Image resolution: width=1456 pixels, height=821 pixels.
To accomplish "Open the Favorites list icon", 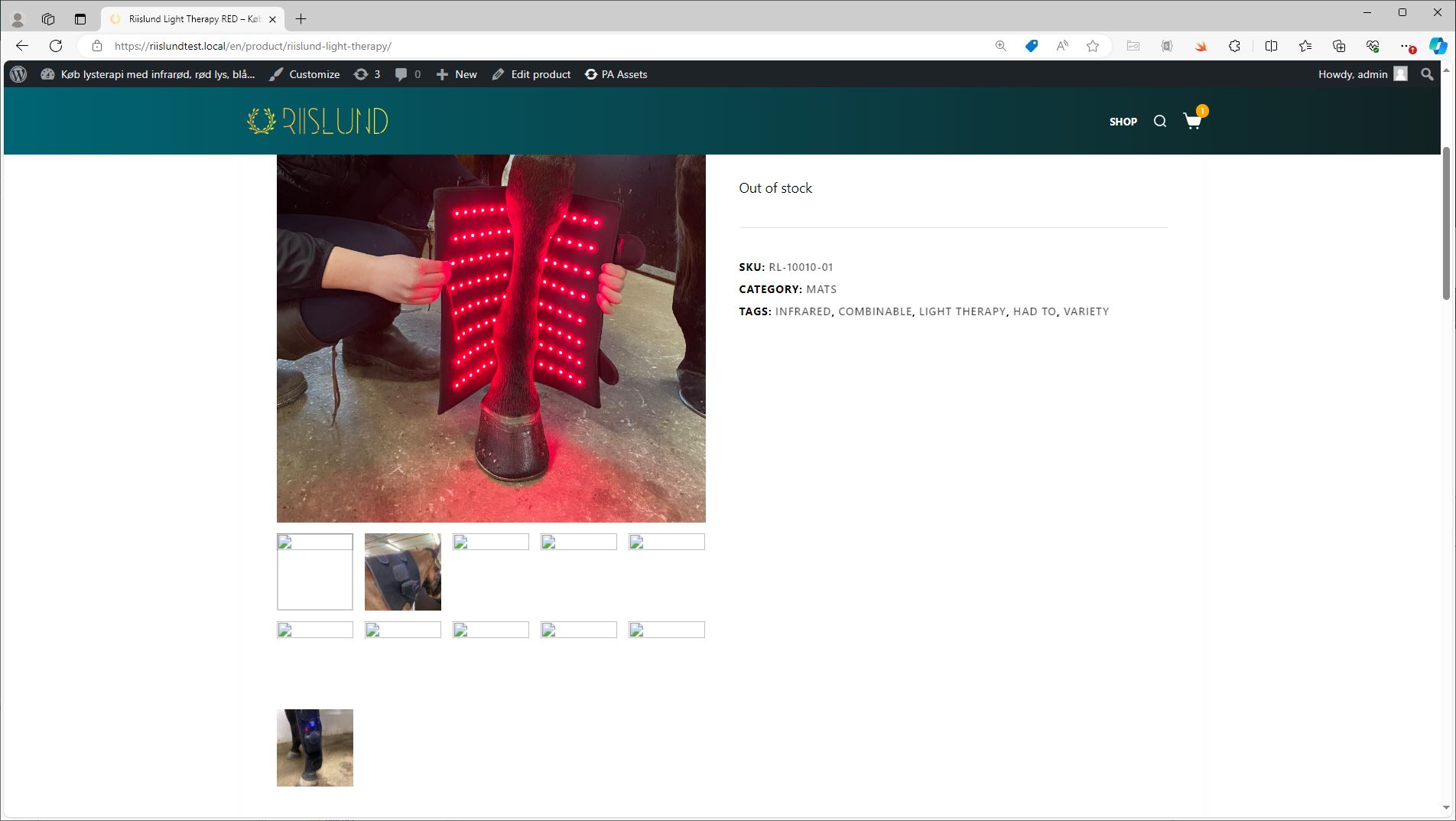I will click(x=1305, y=46).
